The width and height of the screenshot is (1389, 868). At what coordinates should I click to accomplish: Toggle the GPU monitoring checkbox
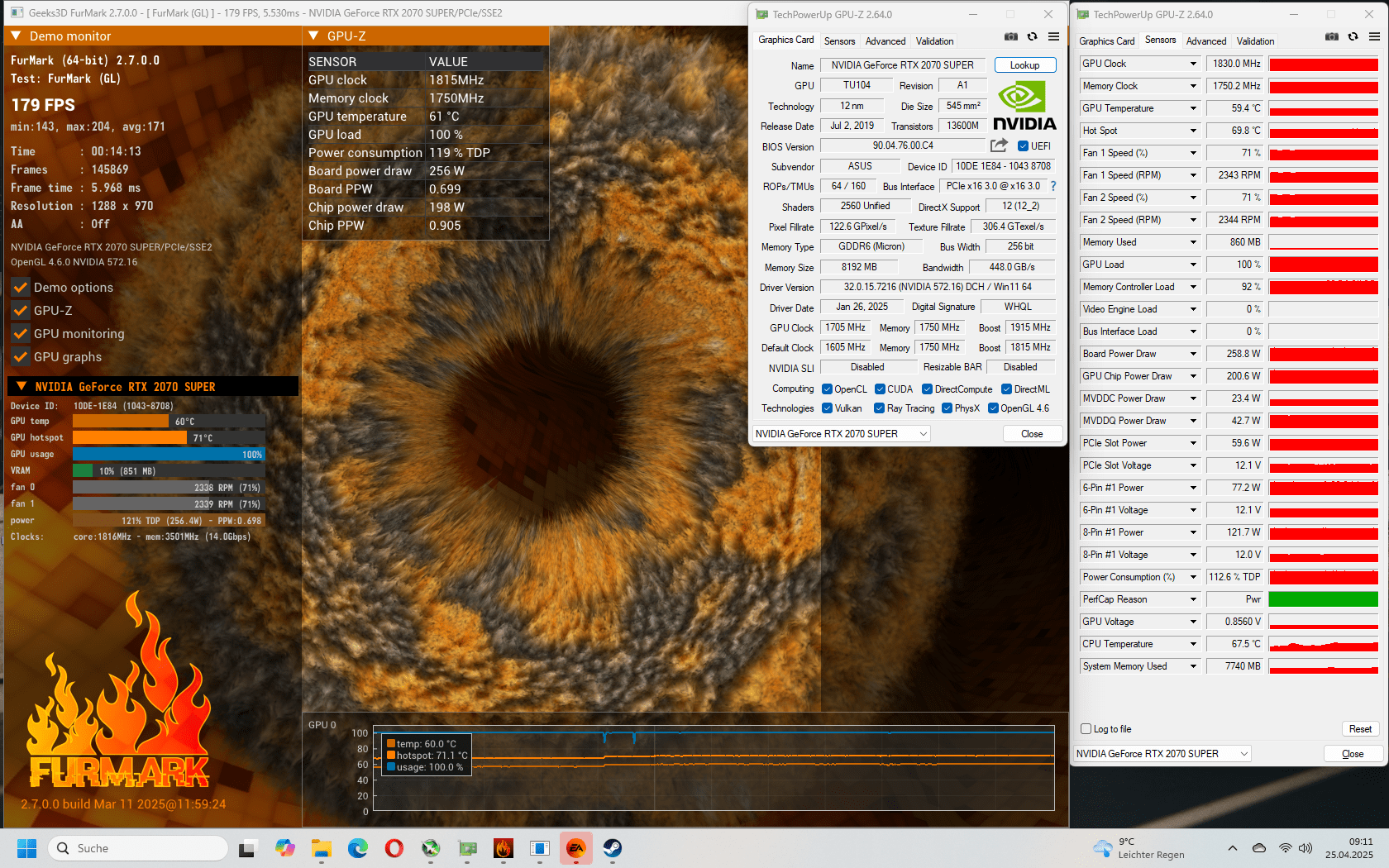click(x=21, y=334)
